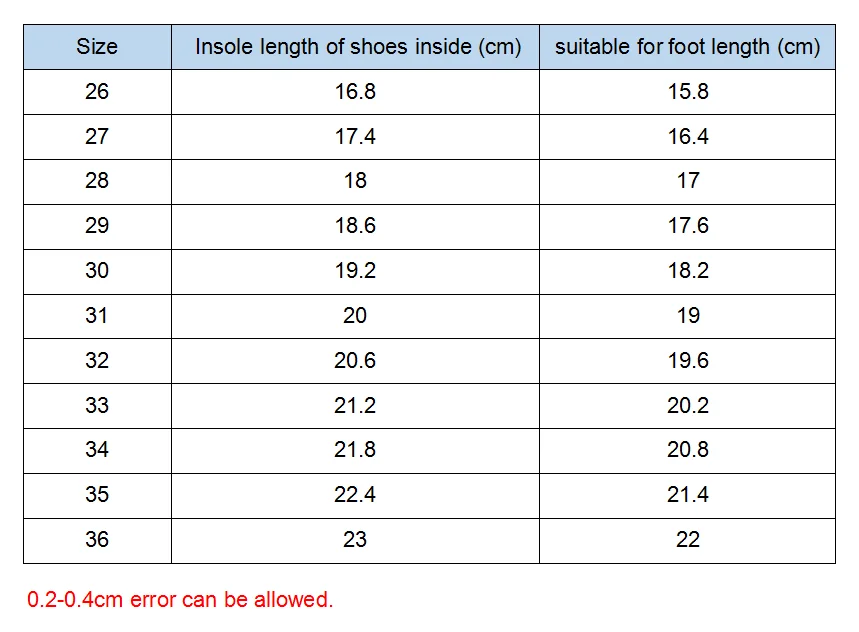Select size 26 cell
The width and height of the screenshot is (859, 632).
pyautogui.click(x=97, y=91)
